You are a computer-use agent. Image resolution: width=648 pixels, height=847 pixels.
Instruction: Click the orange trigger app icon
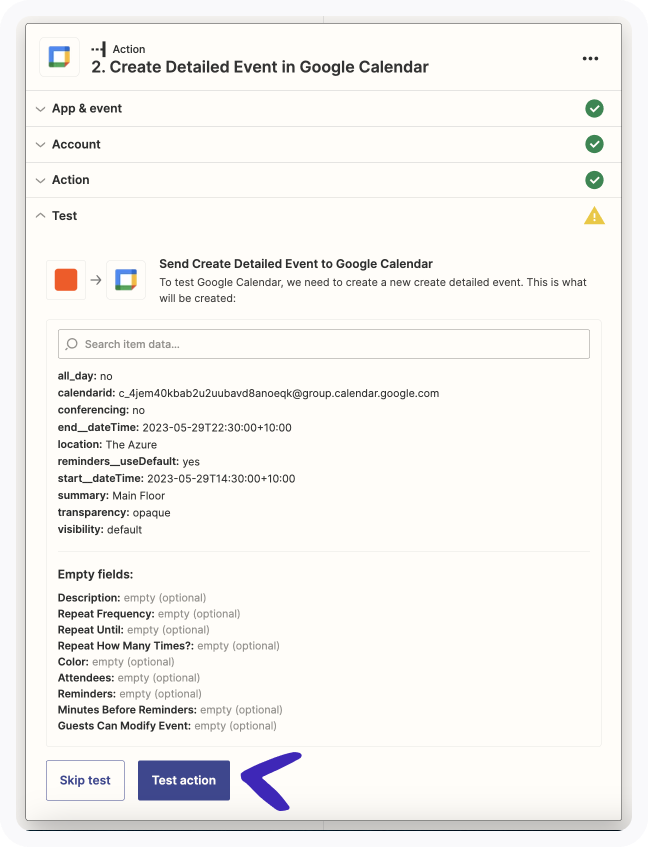(66, 280)
